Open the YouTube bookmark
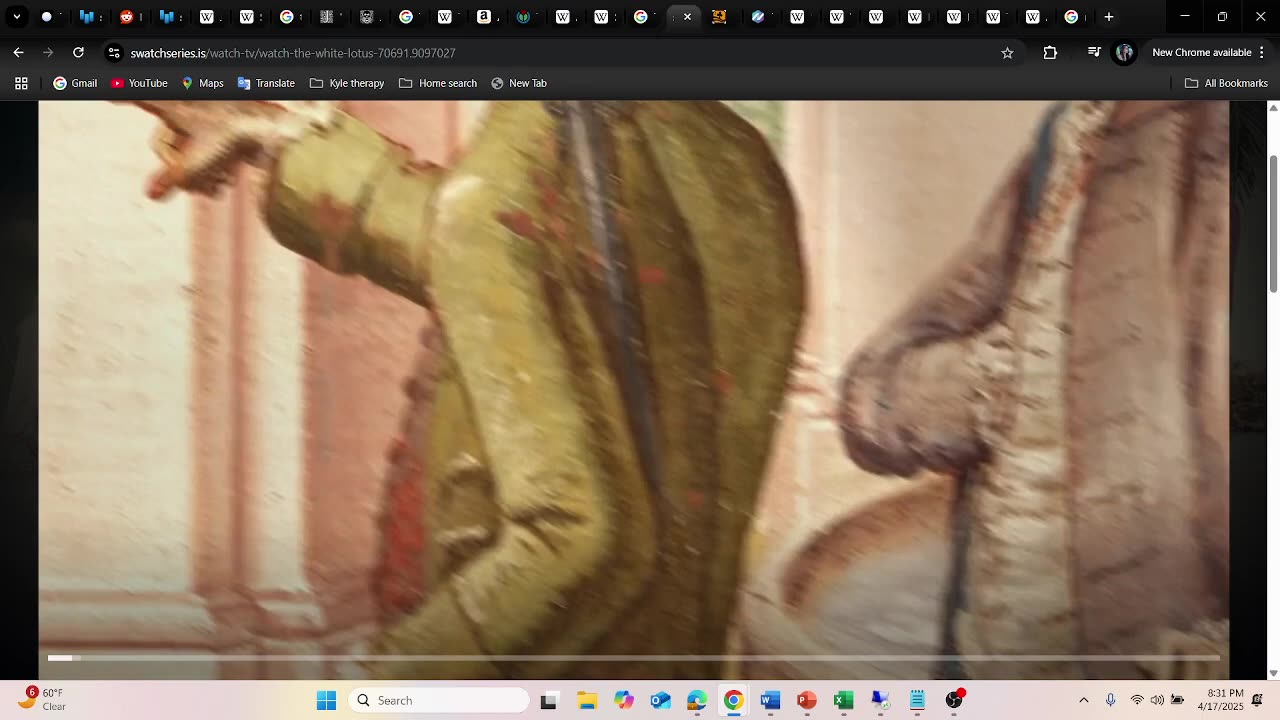 pos(139,83)
